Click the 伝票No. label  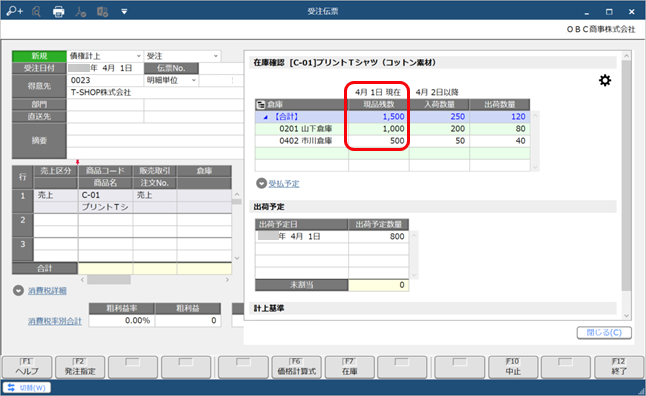(171, 68)
